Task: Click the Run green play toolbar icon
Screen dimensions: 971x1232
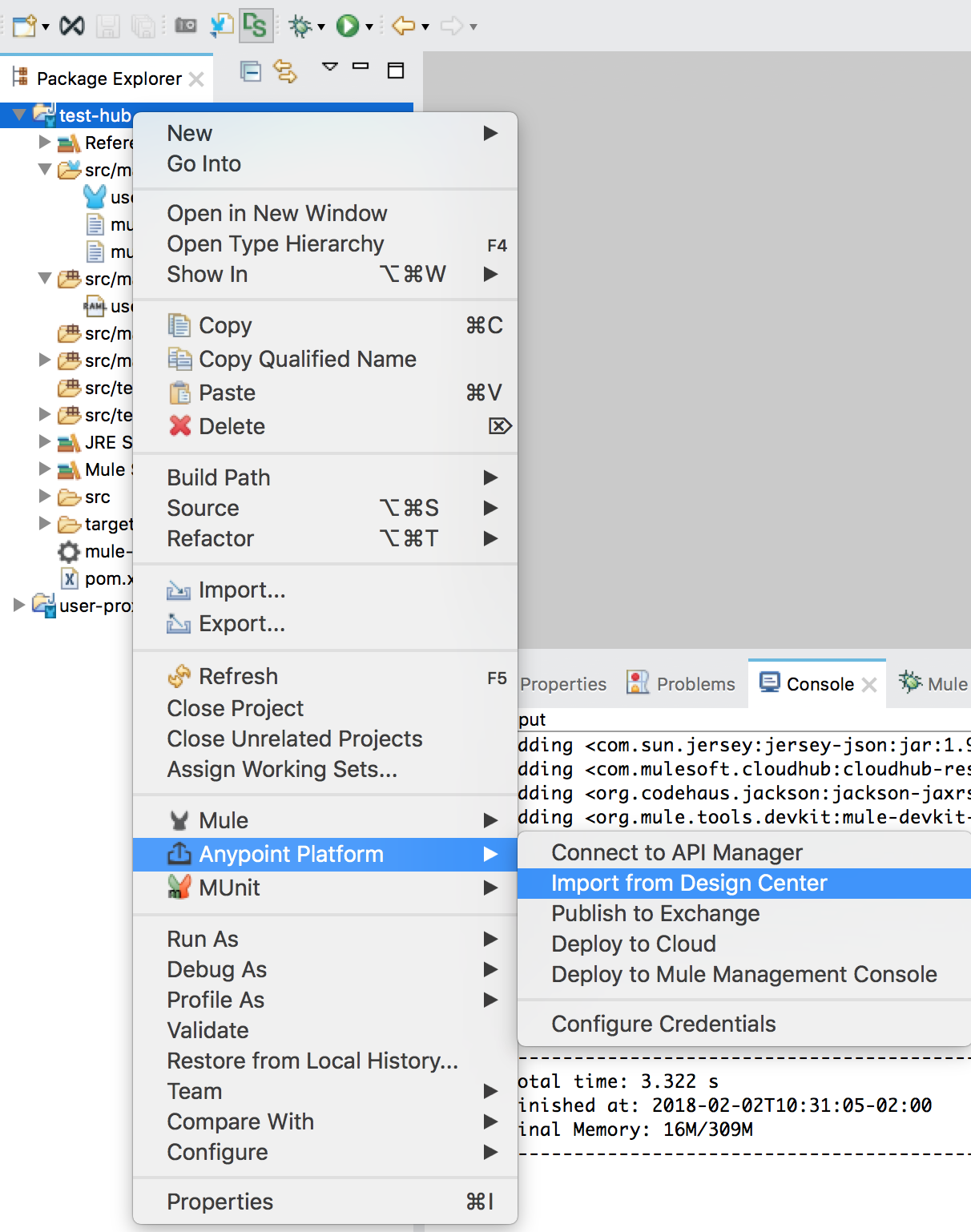Action: (347, 26)
